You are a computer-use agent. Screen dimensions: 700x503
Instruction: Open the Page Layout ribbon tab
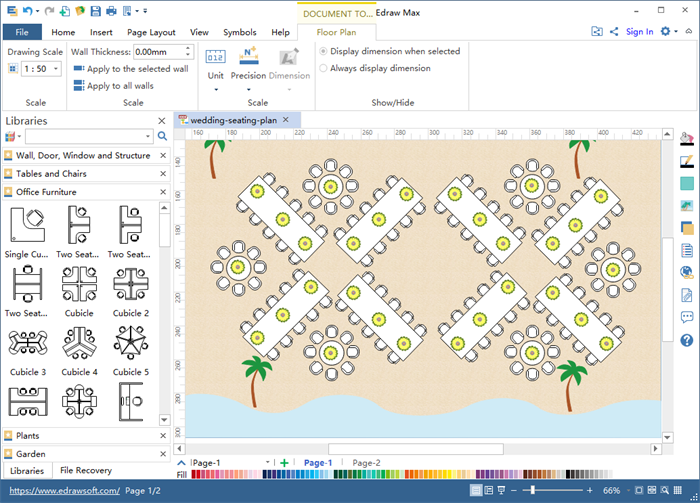coord(151,32)
